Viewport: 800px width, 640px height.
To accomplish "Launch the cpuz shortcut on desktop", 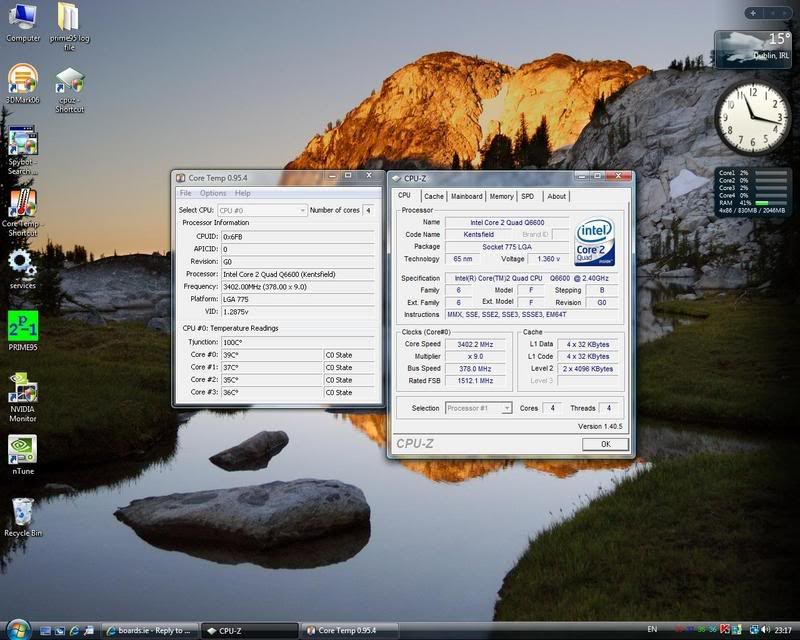I will click(69, 90).
